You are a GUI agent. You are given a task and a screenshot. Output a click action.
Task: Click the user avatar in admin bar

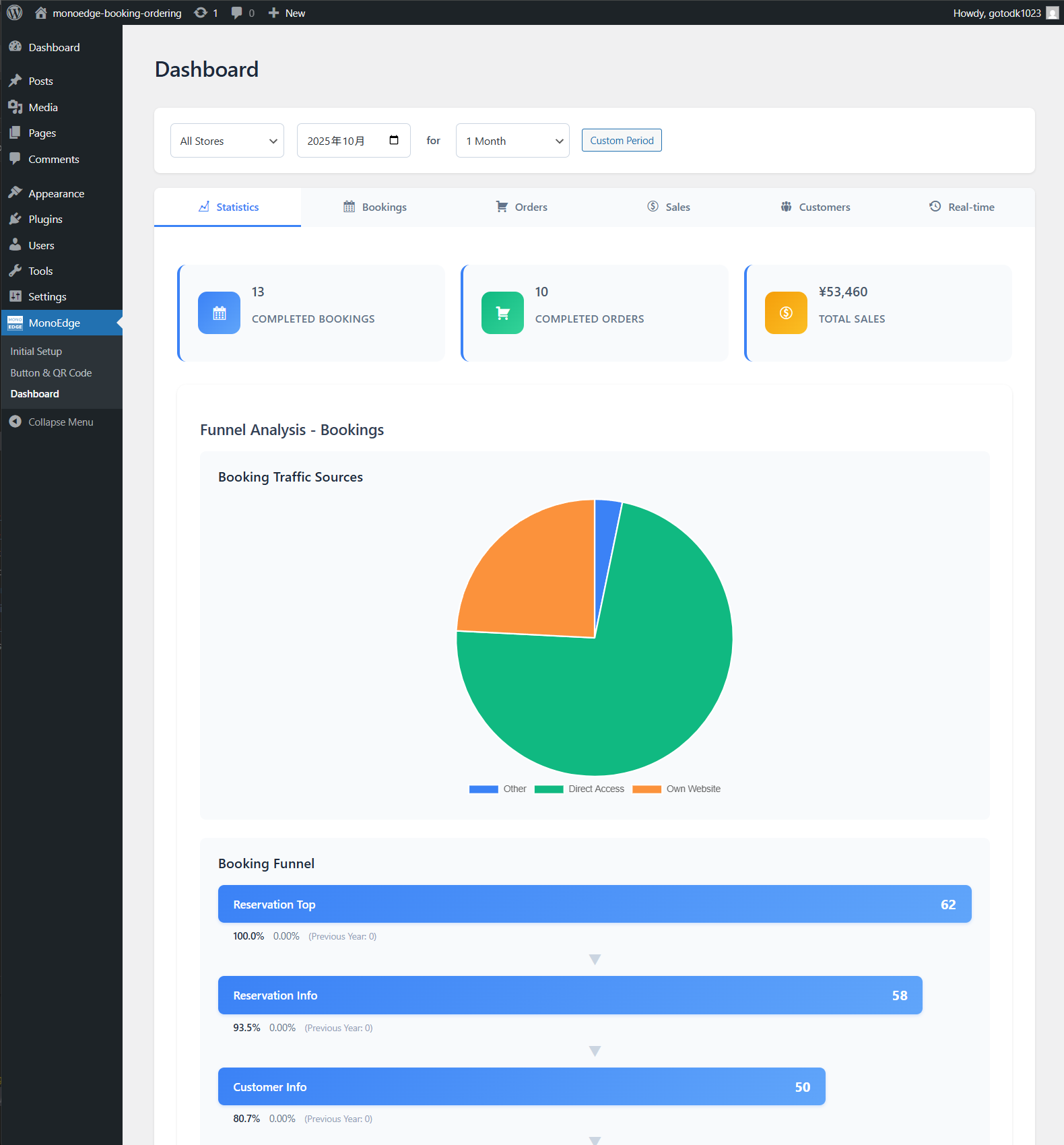[1052, 13]
